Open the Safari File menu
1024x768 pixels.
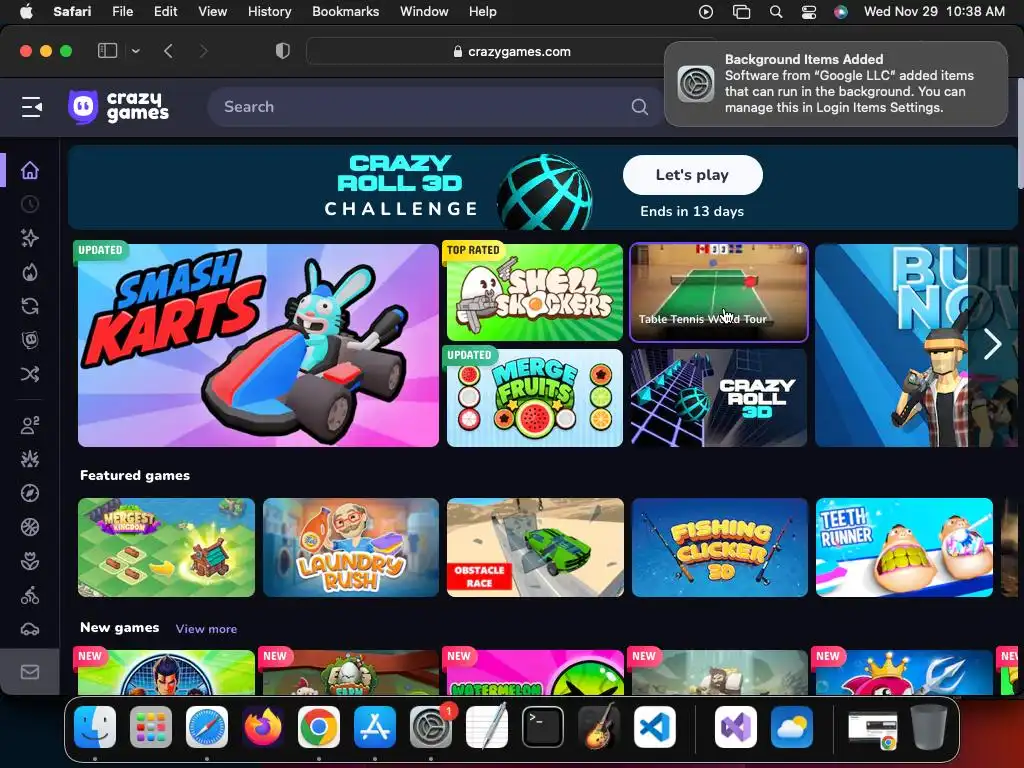coord(122,12)
